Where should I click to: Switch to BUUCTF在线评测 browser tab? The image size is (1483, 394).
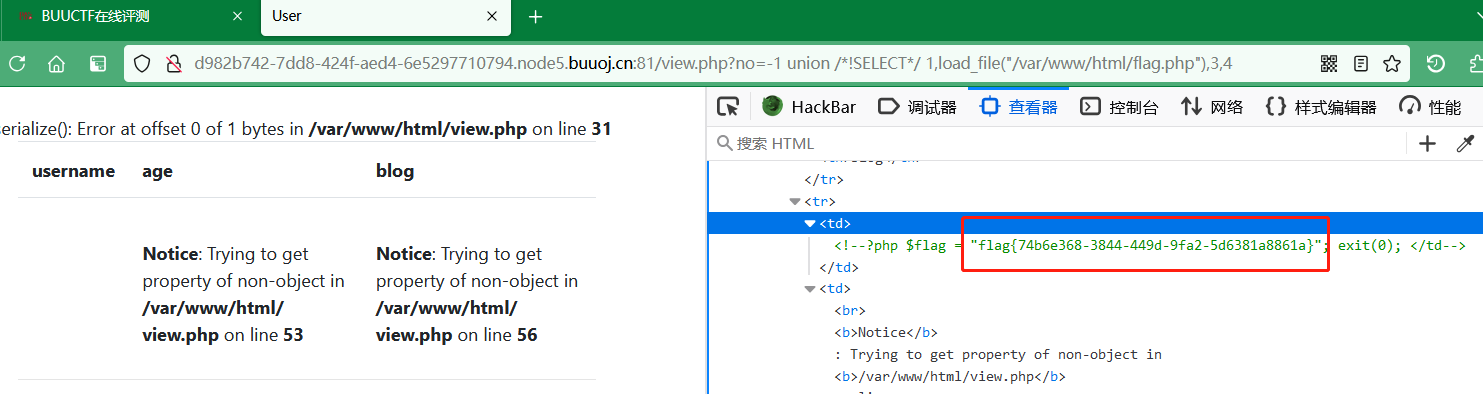tap(129, 16)
